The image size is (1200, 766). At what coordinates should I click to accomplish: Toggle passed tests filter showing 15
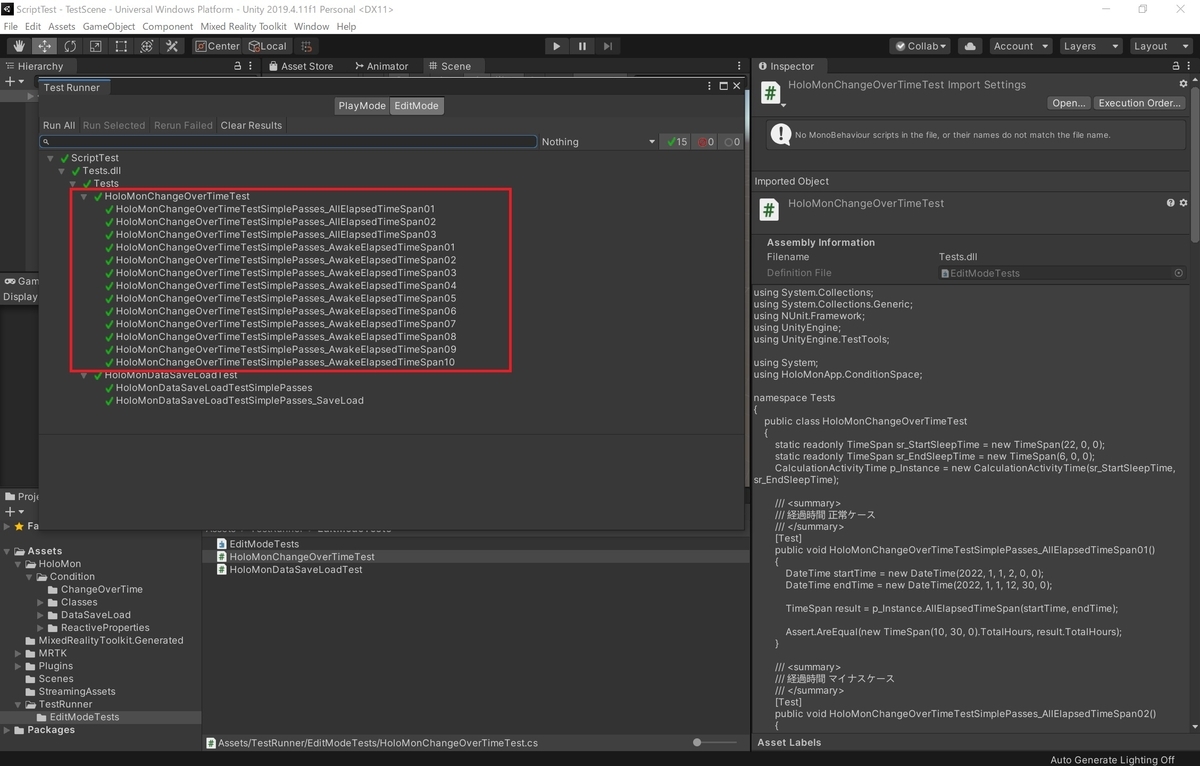(675, 142)
